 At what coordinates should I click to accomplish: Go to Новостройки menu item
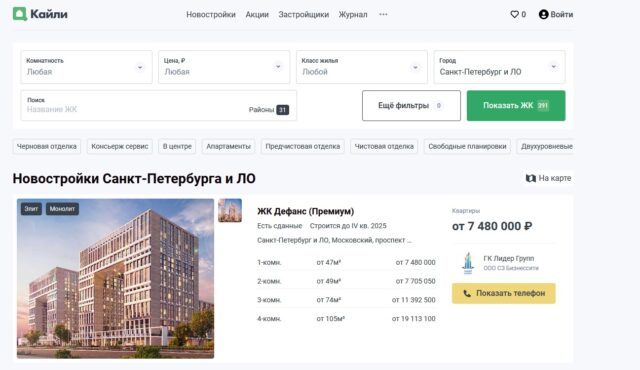[x=211, y=14]
